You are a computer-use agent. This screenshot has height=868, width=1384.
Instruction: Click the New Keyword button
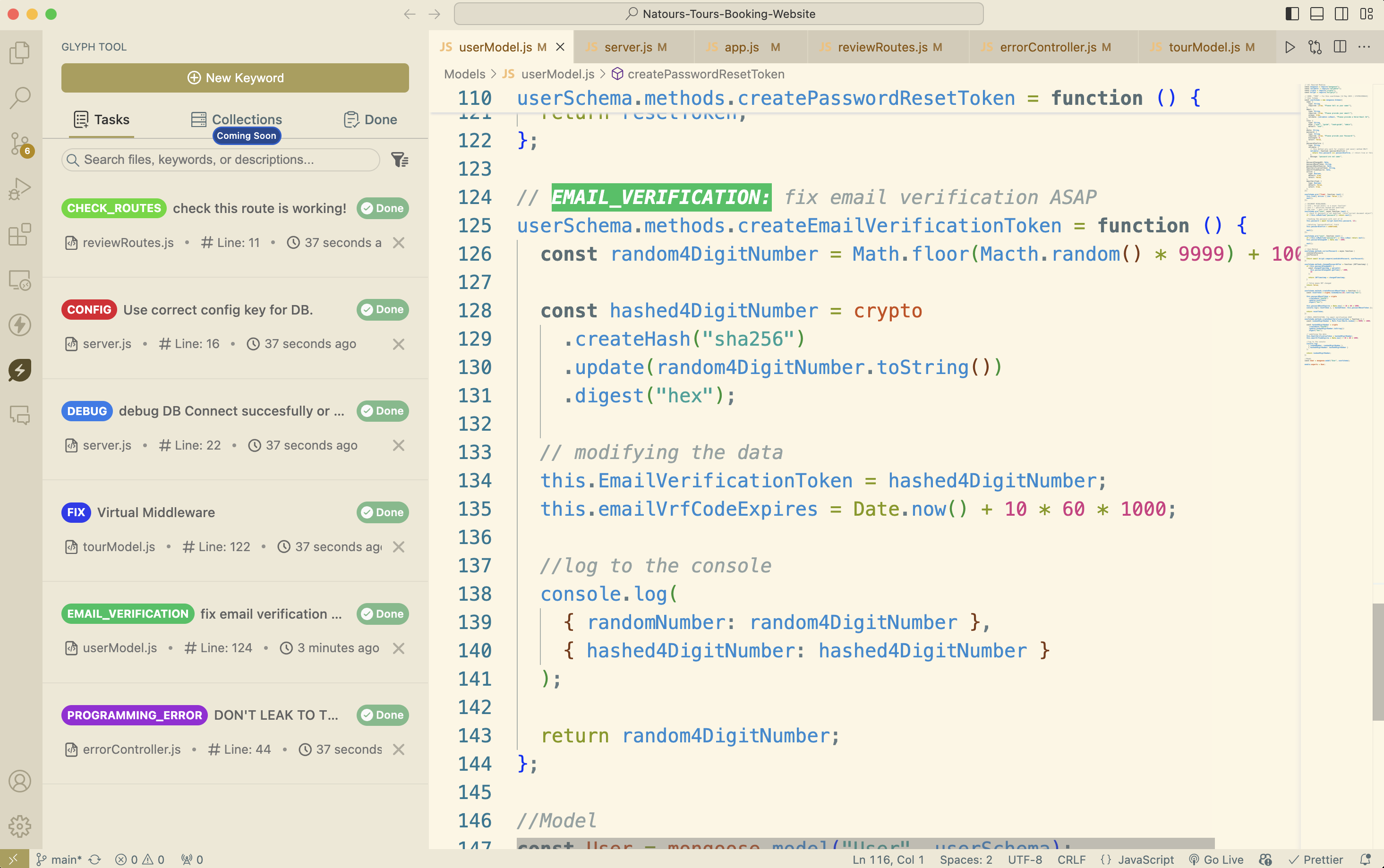pos(235,78)
